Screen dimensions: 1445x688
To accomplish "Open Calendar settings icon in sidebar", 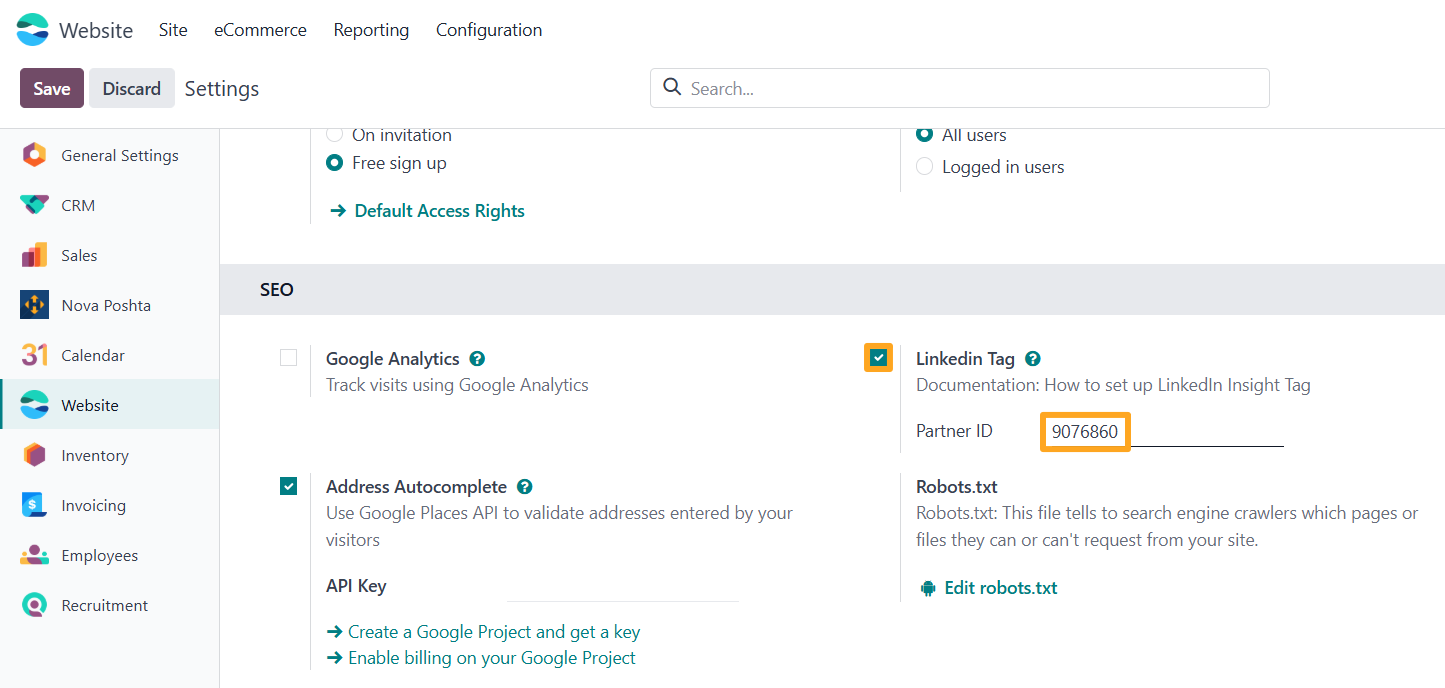I will 34,355.
